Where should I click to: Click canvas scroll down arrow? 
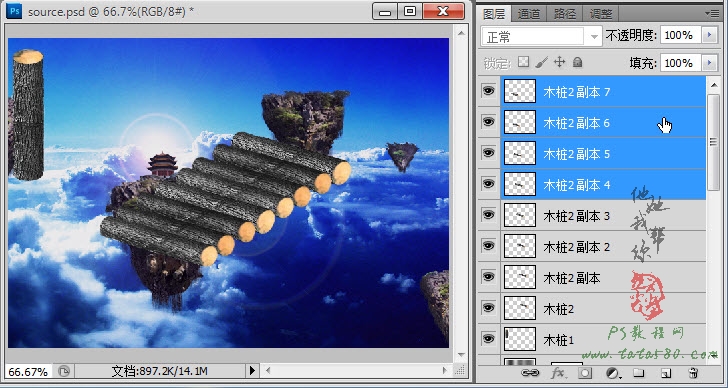tap(461, 355)
